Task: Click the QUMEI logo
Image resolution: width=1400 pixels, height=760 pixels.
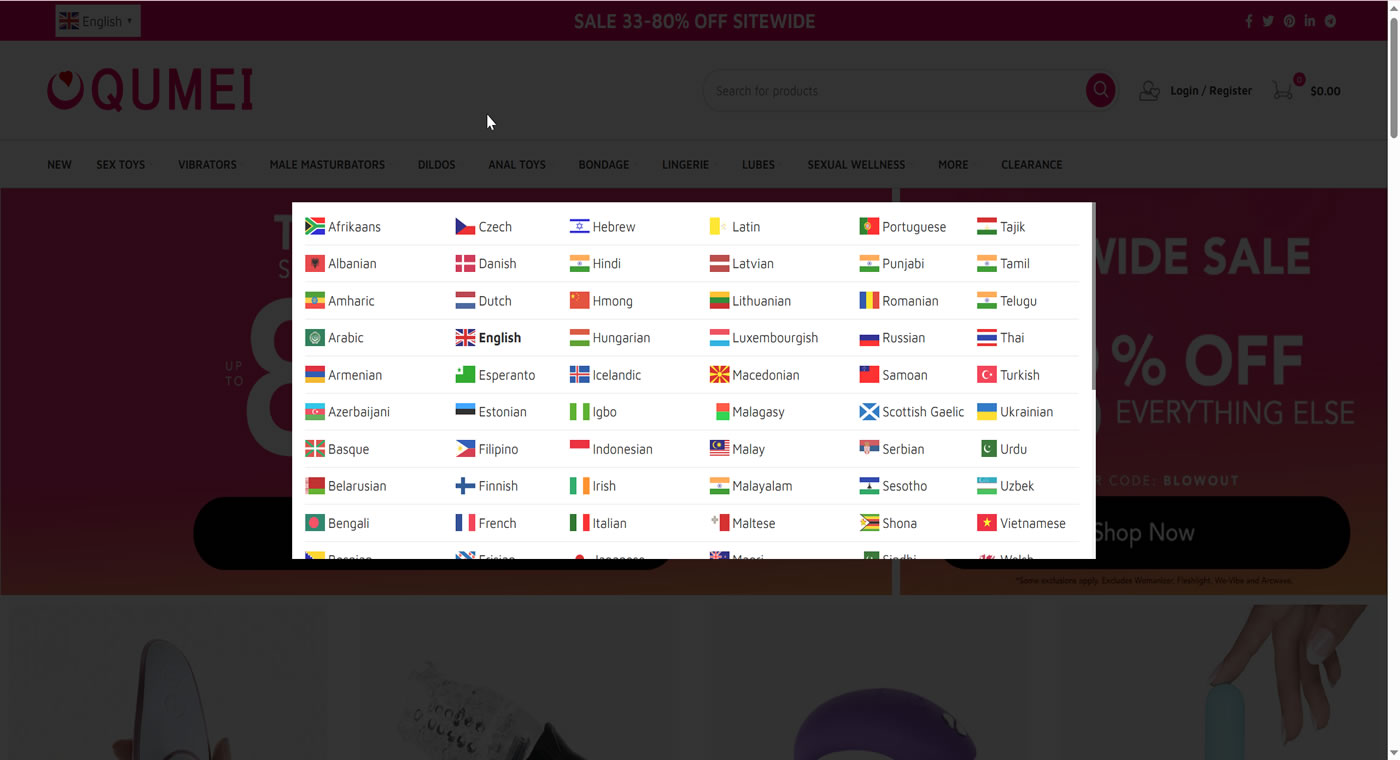Action: tap(150, 90)
